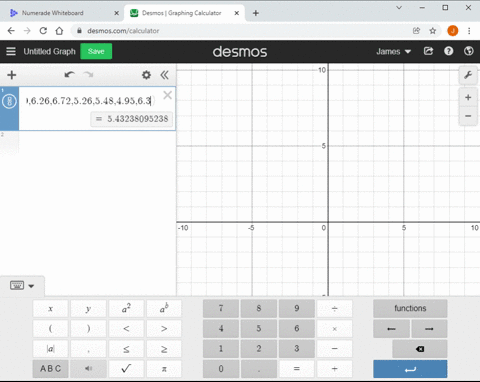Redo the last undone edit
The height and width of the screenshot is (382, 480).
coord(88,75)
